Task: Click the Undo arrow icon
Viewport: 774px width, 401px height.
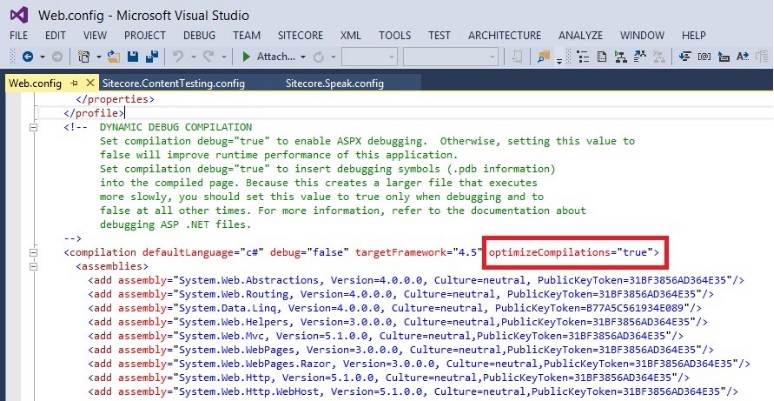Action: [177, 57]
